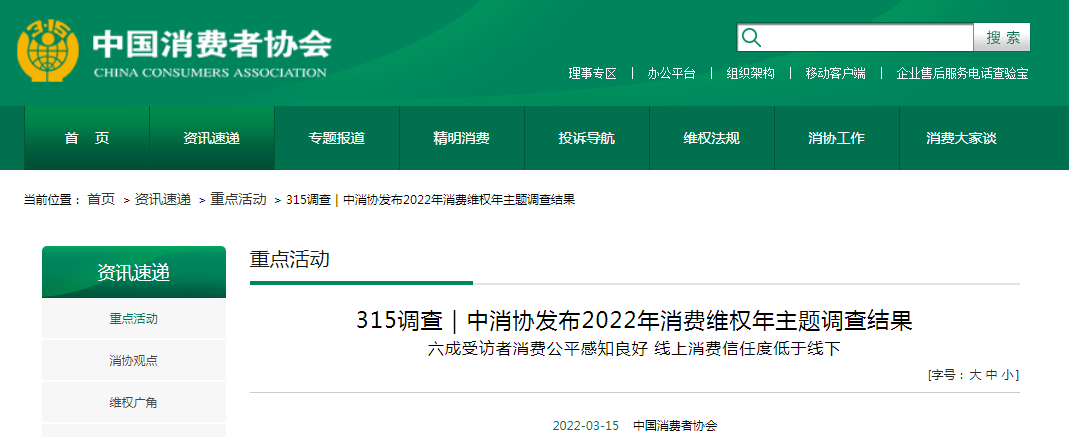Click the article title 315调查 headline
This screenshot has width=1069, height=437.
click(635, 320)
